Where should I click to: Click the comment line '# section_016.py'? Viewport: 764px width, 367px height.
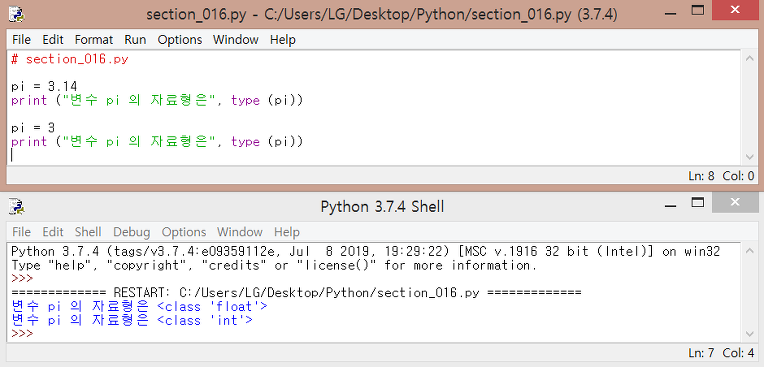pyautogui.click(x=70, y=59)
